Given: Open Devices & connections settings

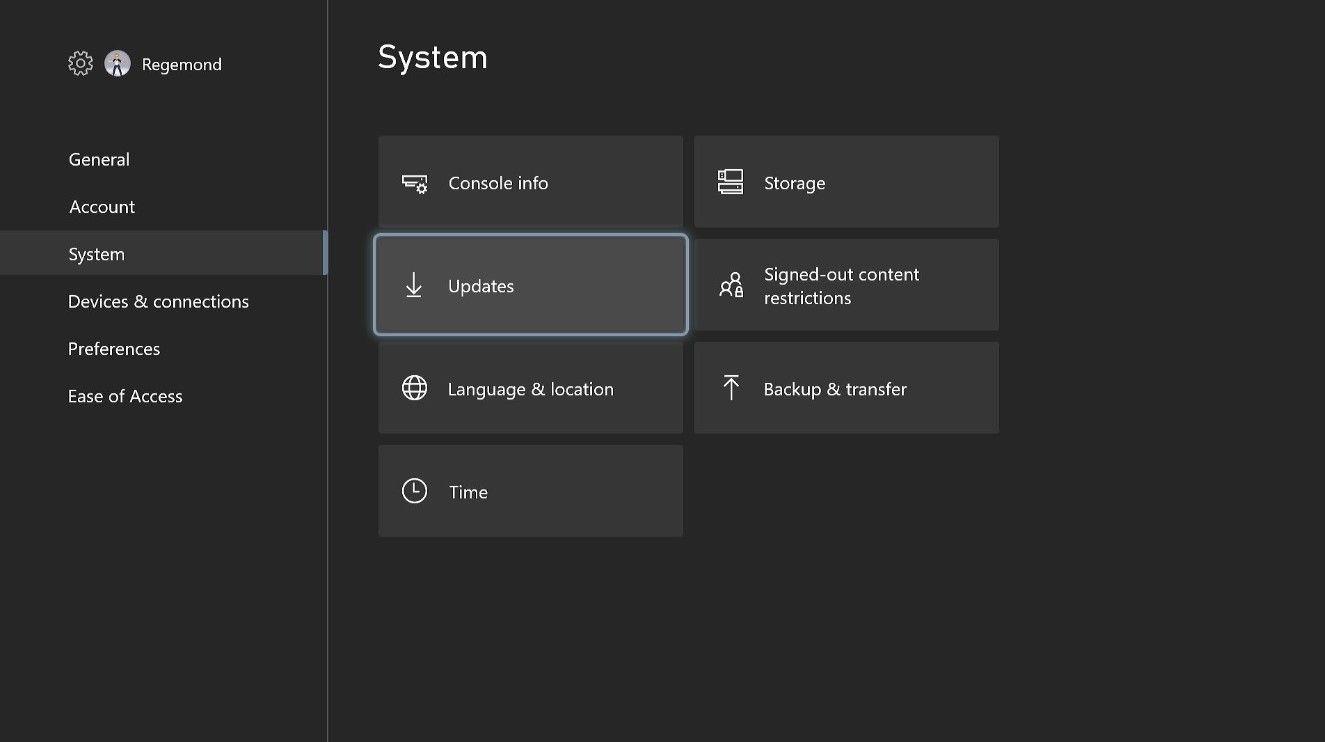Looking at the screenshot, I should 158,301.
